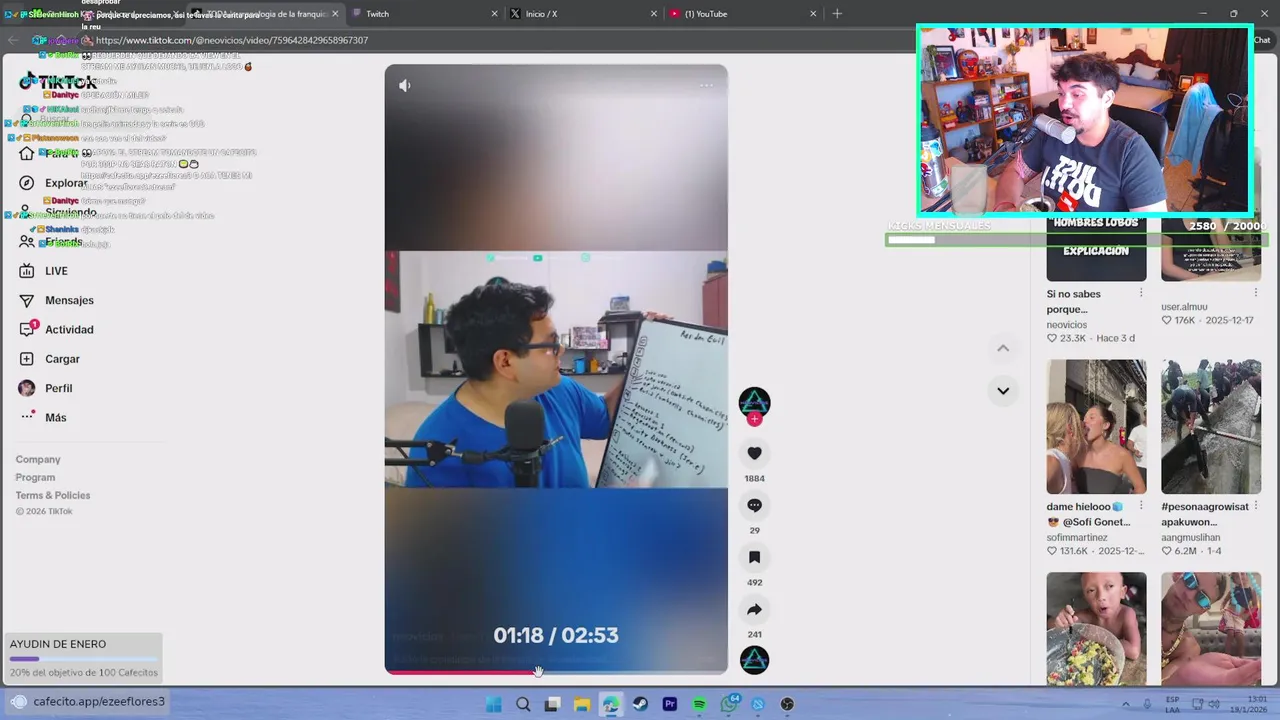
Task: Open OBS Studio from the taskbar
Action: 787,704
